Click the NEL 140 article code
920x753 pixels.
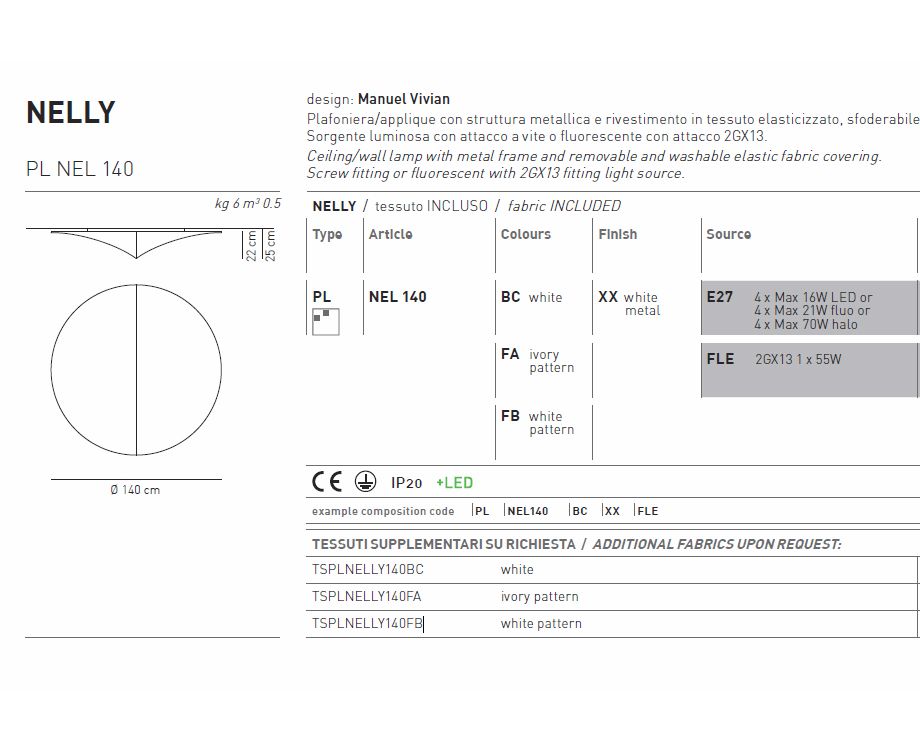click(x=397, y=297)
